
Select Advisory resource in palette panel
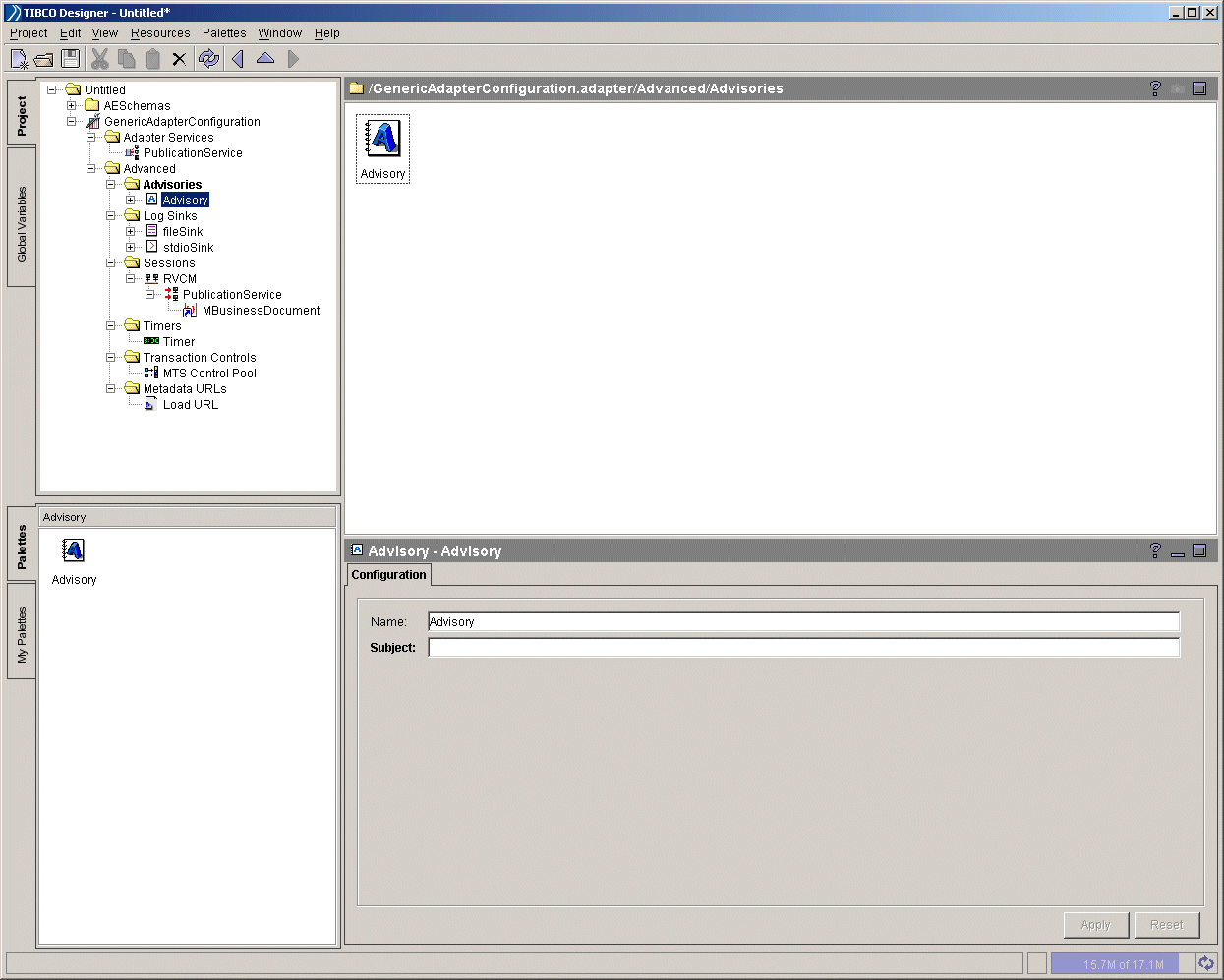[74, 562]
